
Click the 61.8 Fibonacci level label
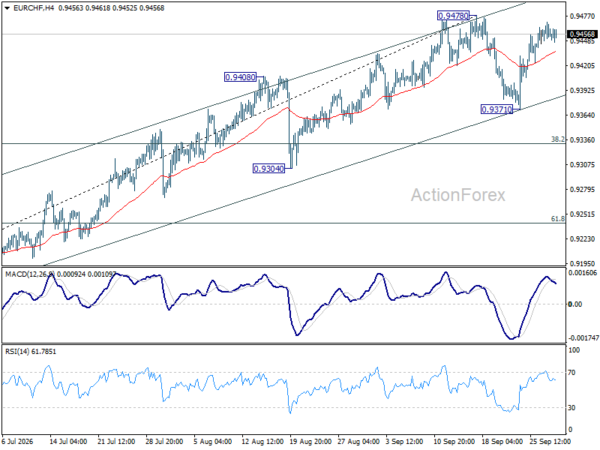point(558,218)
